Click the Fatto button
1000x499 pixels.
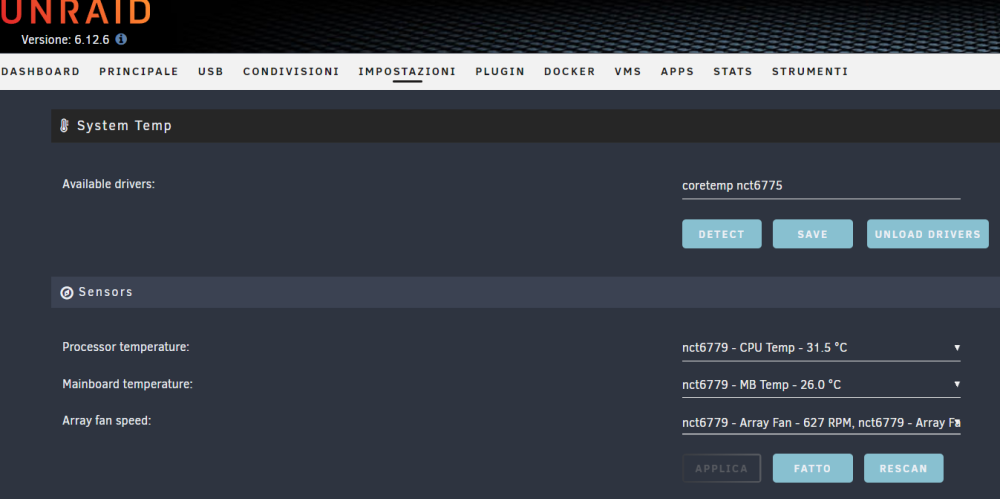point(812,468)
